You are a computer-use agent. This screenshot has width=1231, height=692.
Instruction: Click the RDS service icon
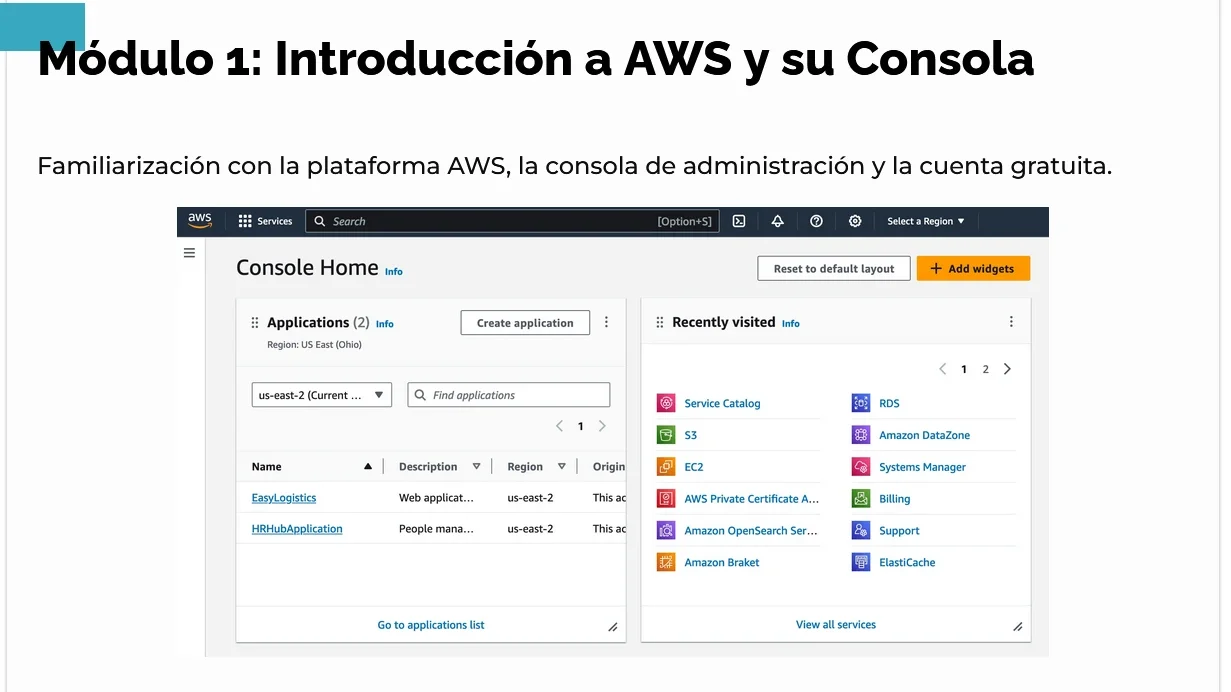(x=861, y=403)
